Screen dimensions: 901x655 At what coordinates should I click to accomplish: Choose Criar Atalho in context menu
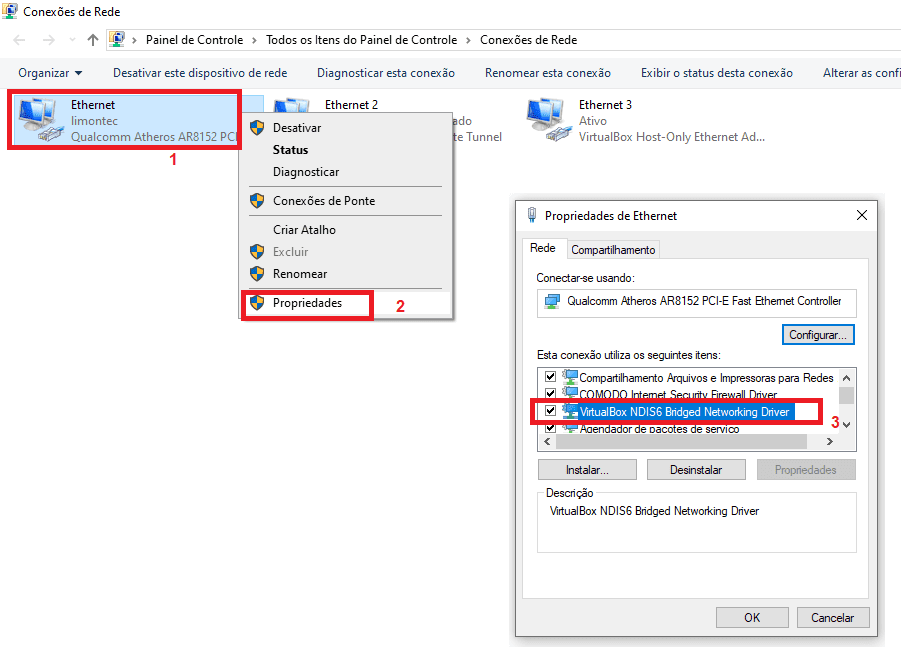click(x=345, y=229)
